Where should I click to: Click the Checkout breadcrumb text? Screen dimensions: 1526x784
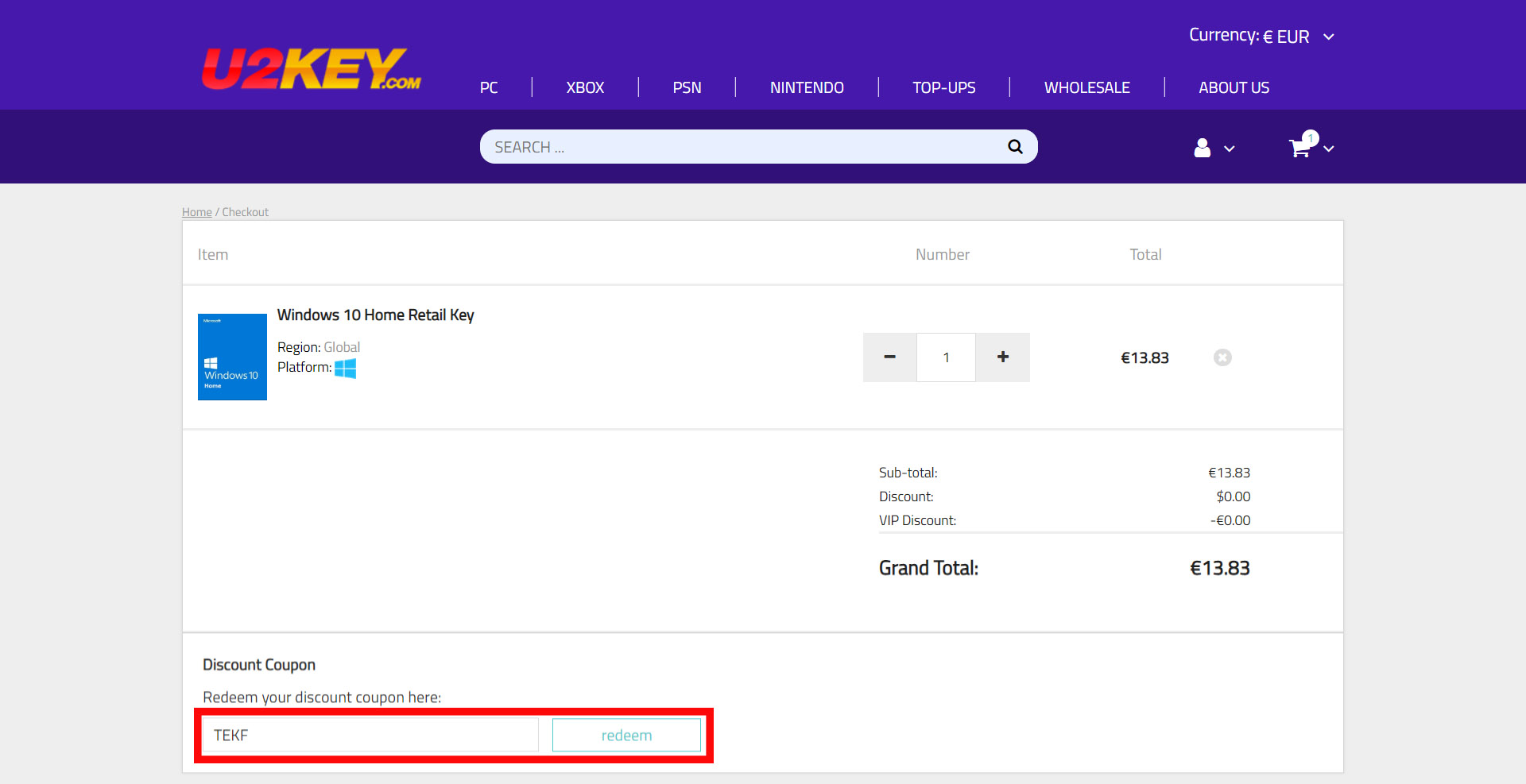[246, 212]
